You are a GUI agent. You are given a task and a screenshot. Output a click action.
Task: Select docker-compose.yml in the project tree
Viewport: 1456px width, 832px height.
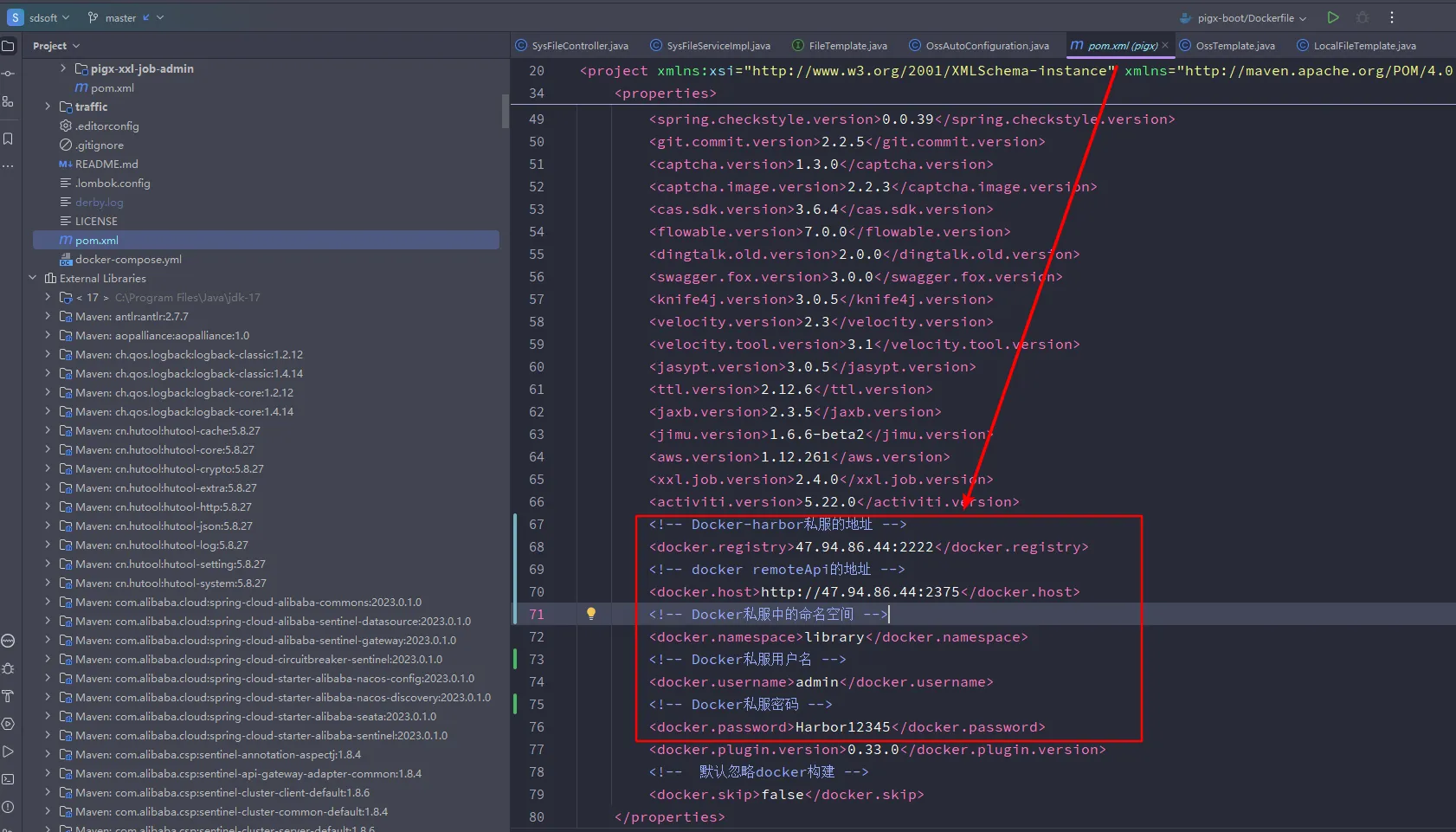[x=128, y=260]
